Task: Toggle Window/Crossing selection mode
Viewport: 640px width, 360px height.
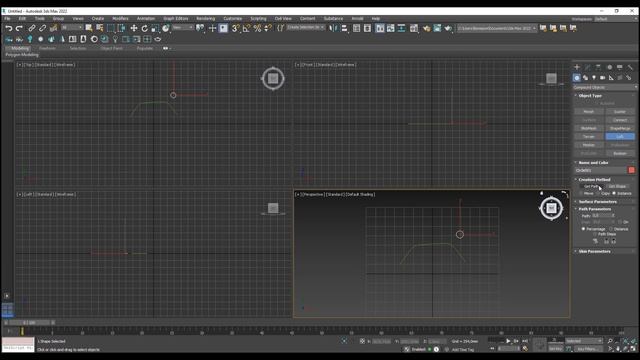Action: [122, 28]
